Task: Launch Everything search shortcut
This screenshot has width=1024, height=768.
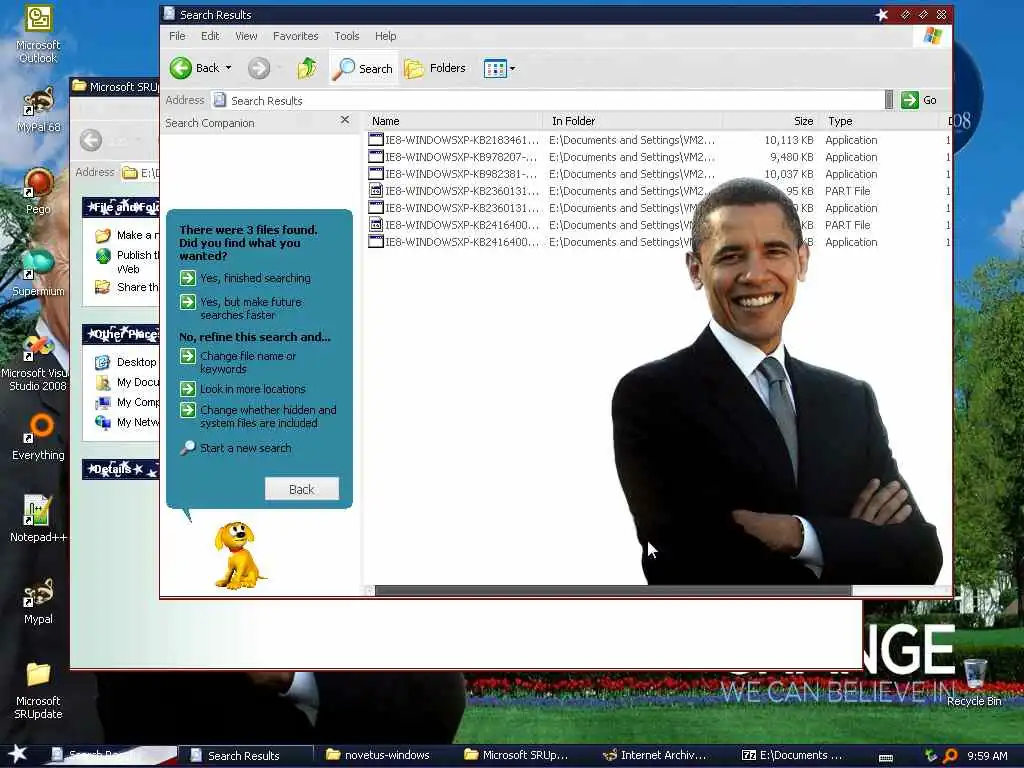Action: click(38, 436)
